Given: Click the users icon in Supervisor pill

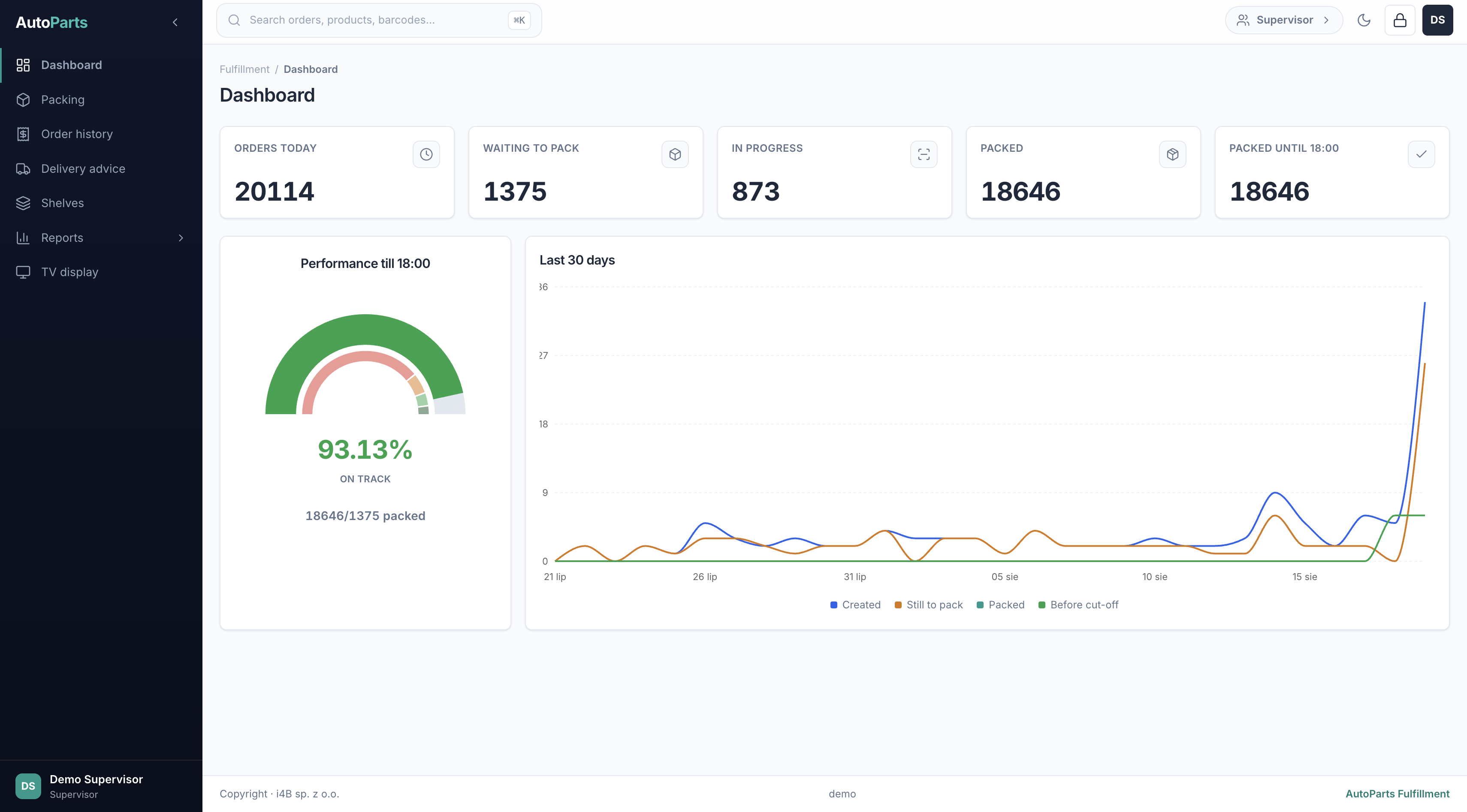Looking at the screenshot, I should click(1243, 20).
